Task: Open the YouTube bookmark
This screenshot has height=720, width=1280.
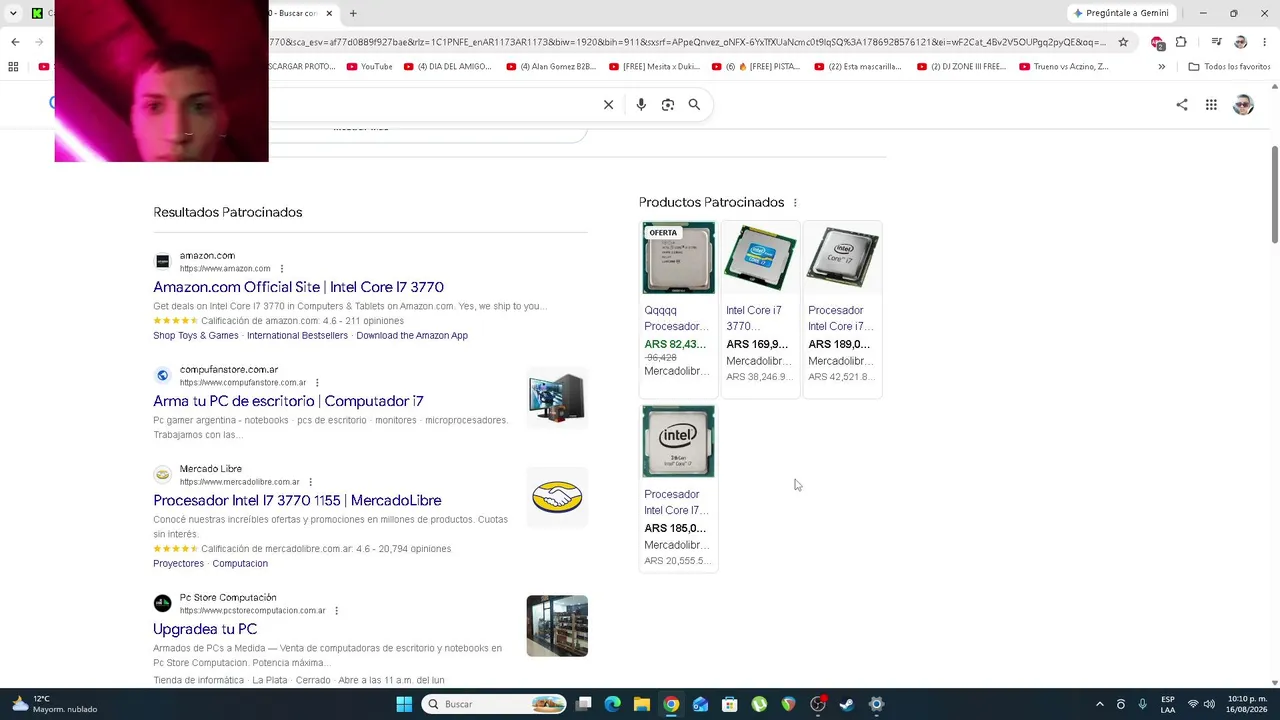Action: pos(369,67)
